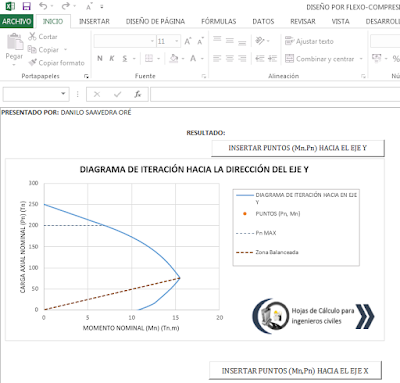Image resolution: width=400 pixels, height=383 pixels.
Task: Expand the Pegar options arrow
Action: tap(14, 65)
